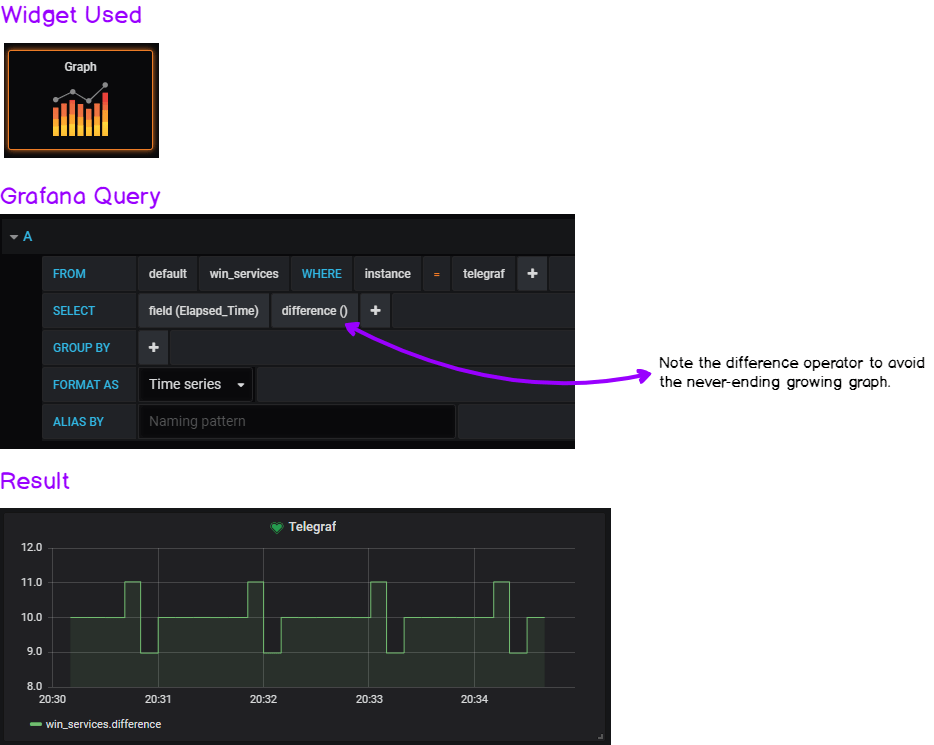Click the caret arrow on the Time series selector

pos(240,384)
